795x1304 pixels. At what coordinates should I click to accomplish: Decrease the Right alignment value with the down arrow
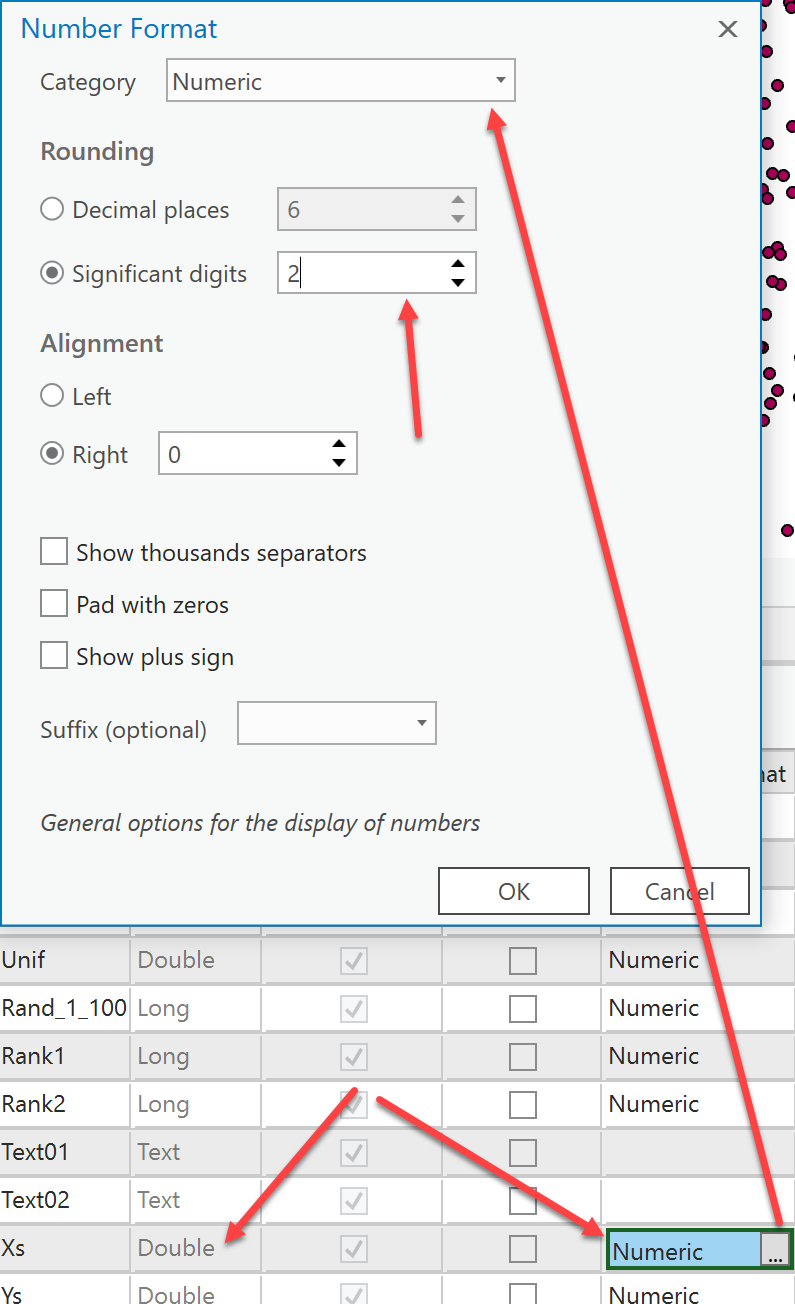[339, 463]
